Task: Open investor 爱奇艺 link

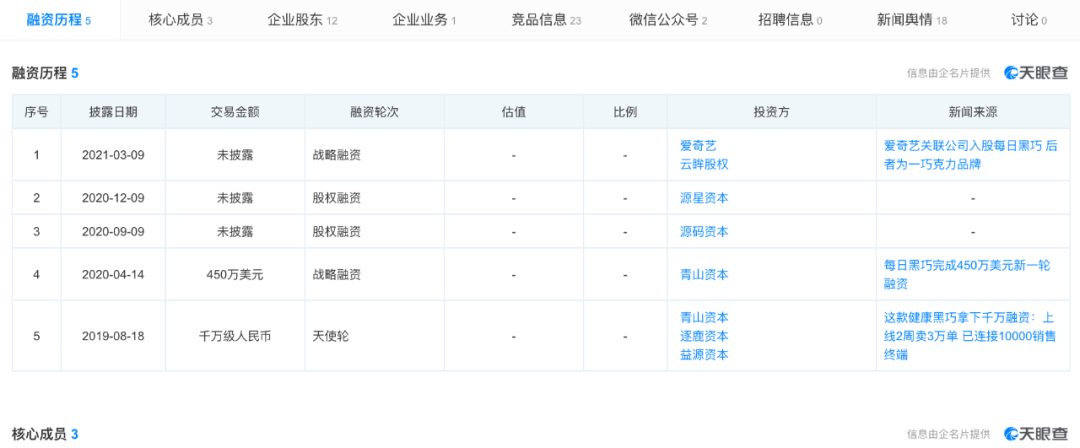Action: click(698, 145)
